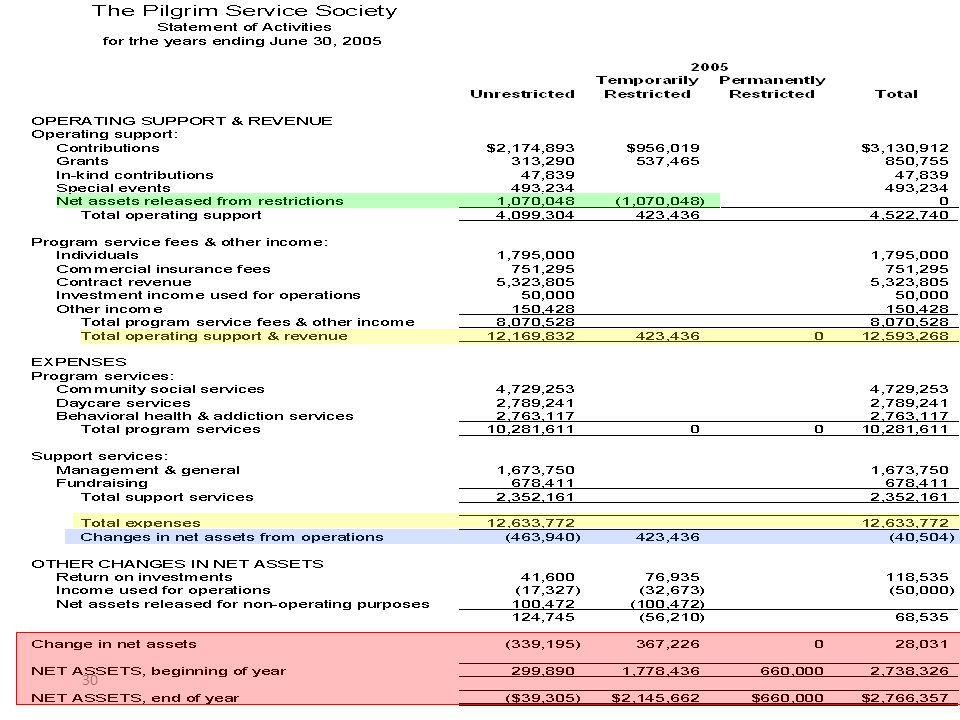960x720 pixels.
Task: Select the 'Special events' row label
Action: [113, 188]
